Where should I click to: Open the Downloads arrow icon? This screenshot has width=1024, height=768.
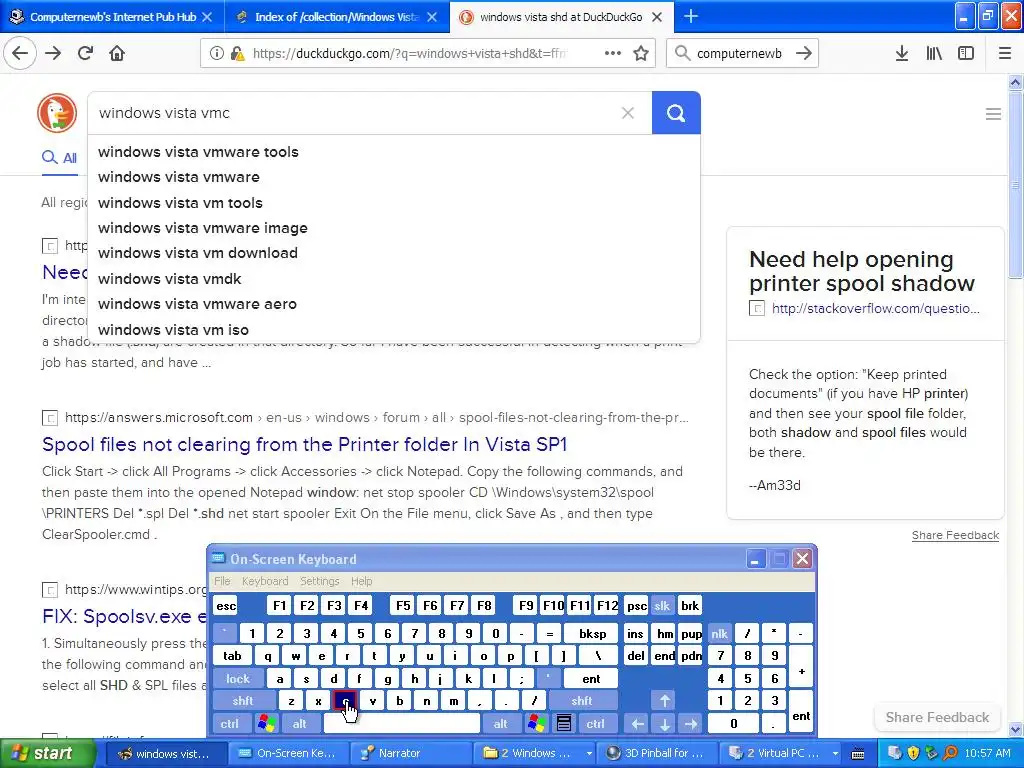[901, 54]
